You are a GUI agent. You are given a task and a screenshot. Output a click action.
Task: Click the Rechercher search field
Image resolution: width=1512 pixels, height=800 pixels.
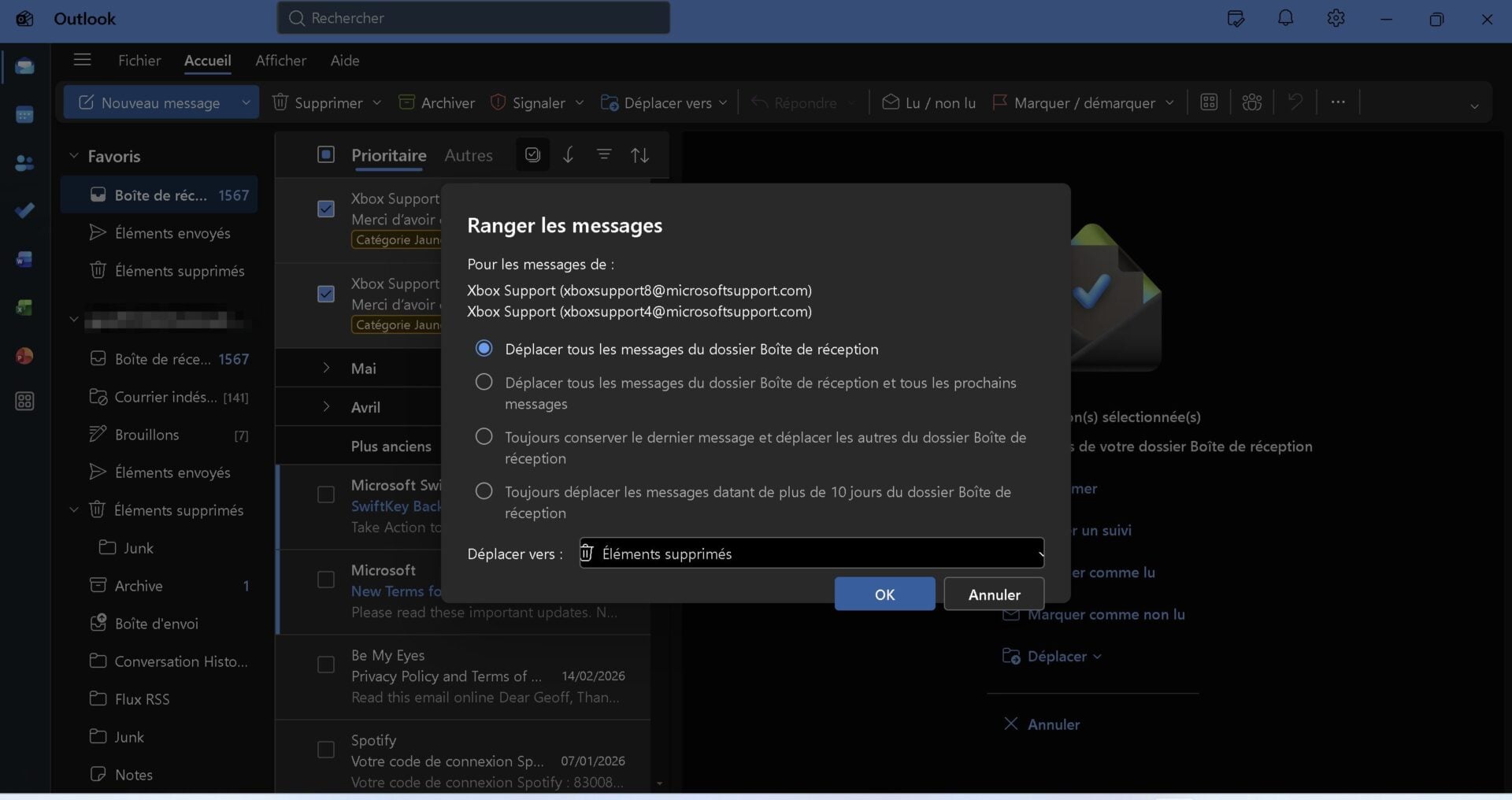point(473,17)
